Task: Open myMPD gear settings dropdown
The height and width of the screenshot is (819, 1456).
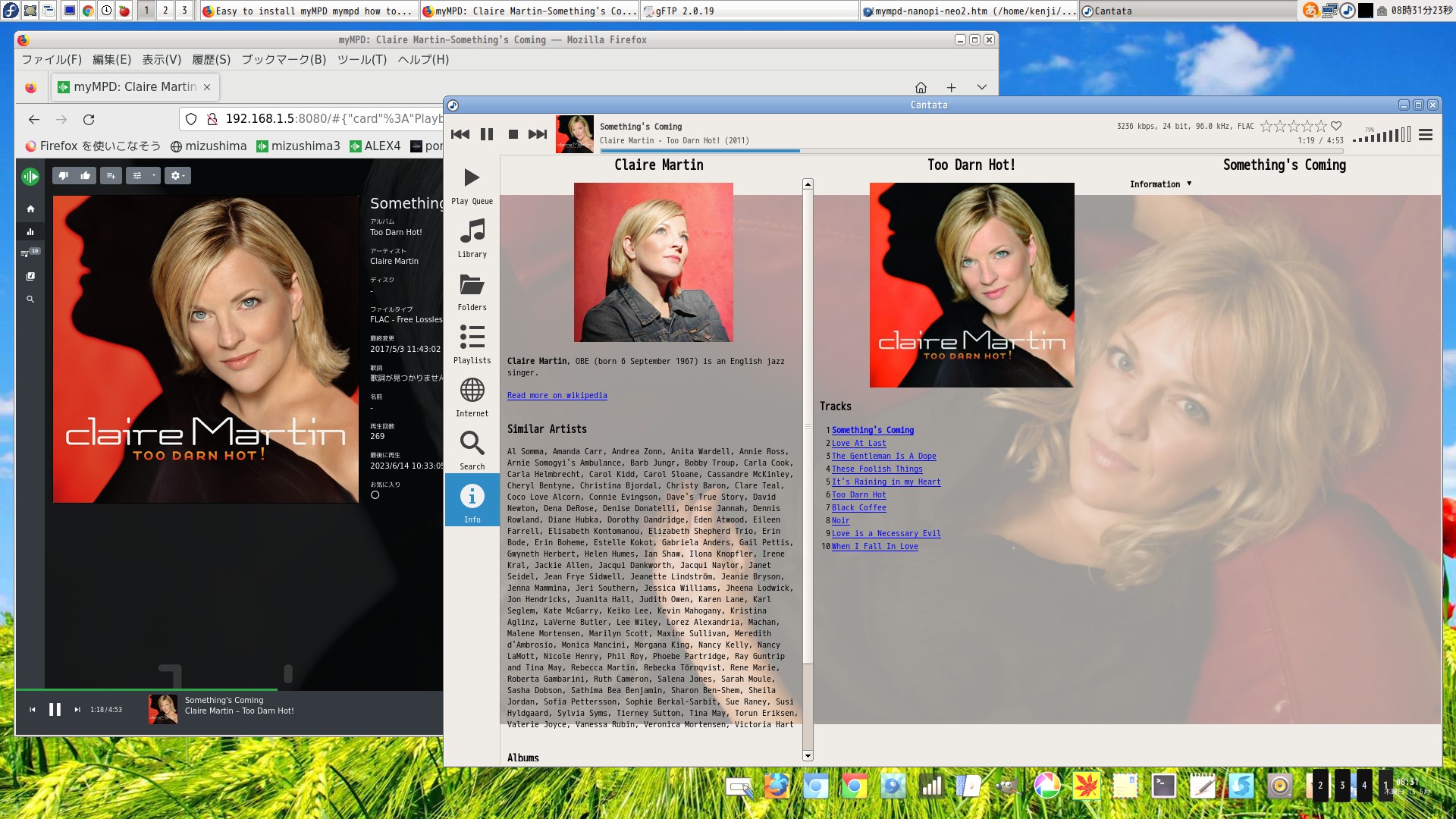Action: point(177,175)
